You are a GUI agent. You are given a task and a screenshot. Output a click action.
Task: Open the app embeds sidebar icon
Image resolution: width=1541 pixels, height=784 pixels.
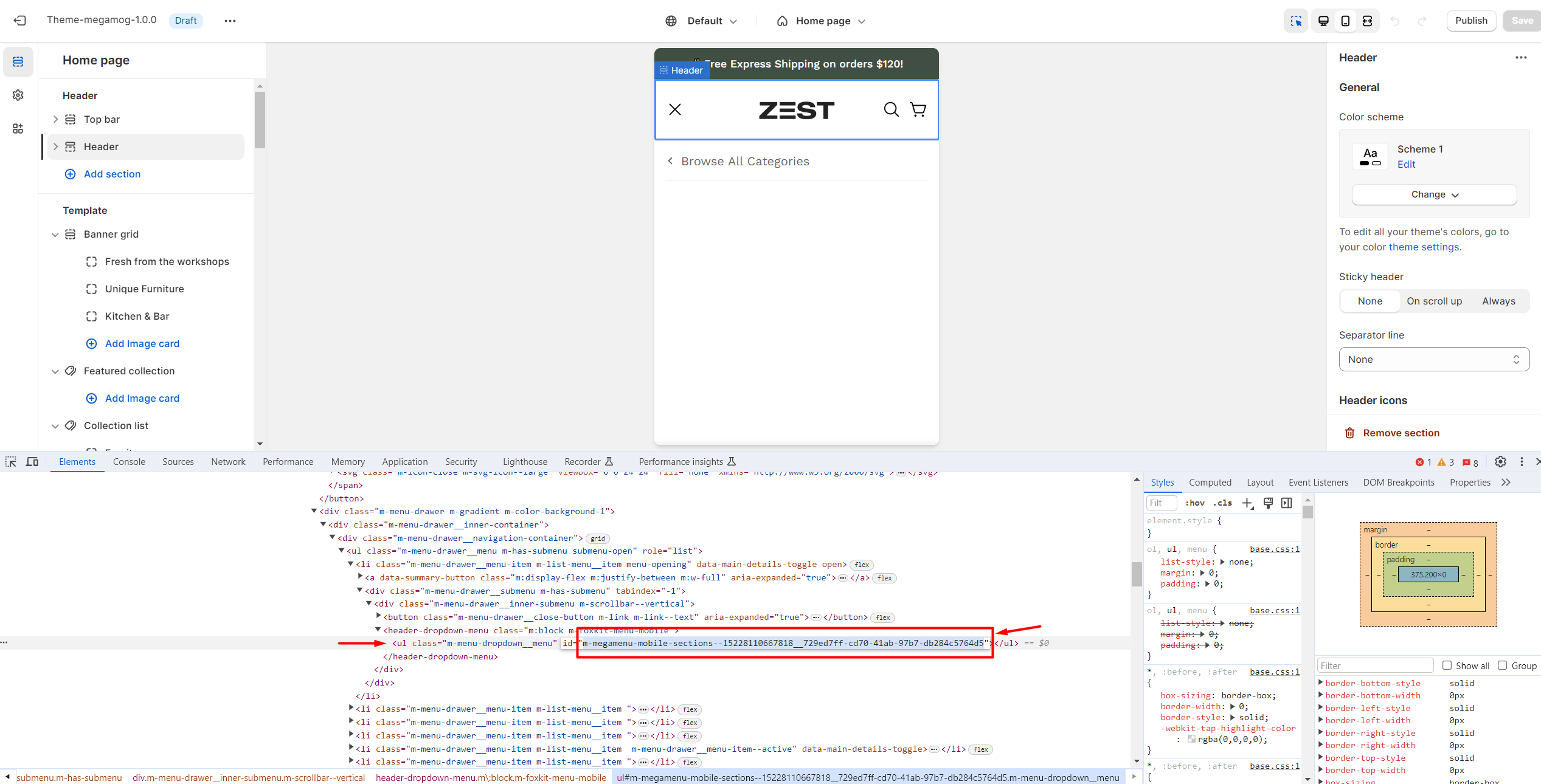coord(18,128)
